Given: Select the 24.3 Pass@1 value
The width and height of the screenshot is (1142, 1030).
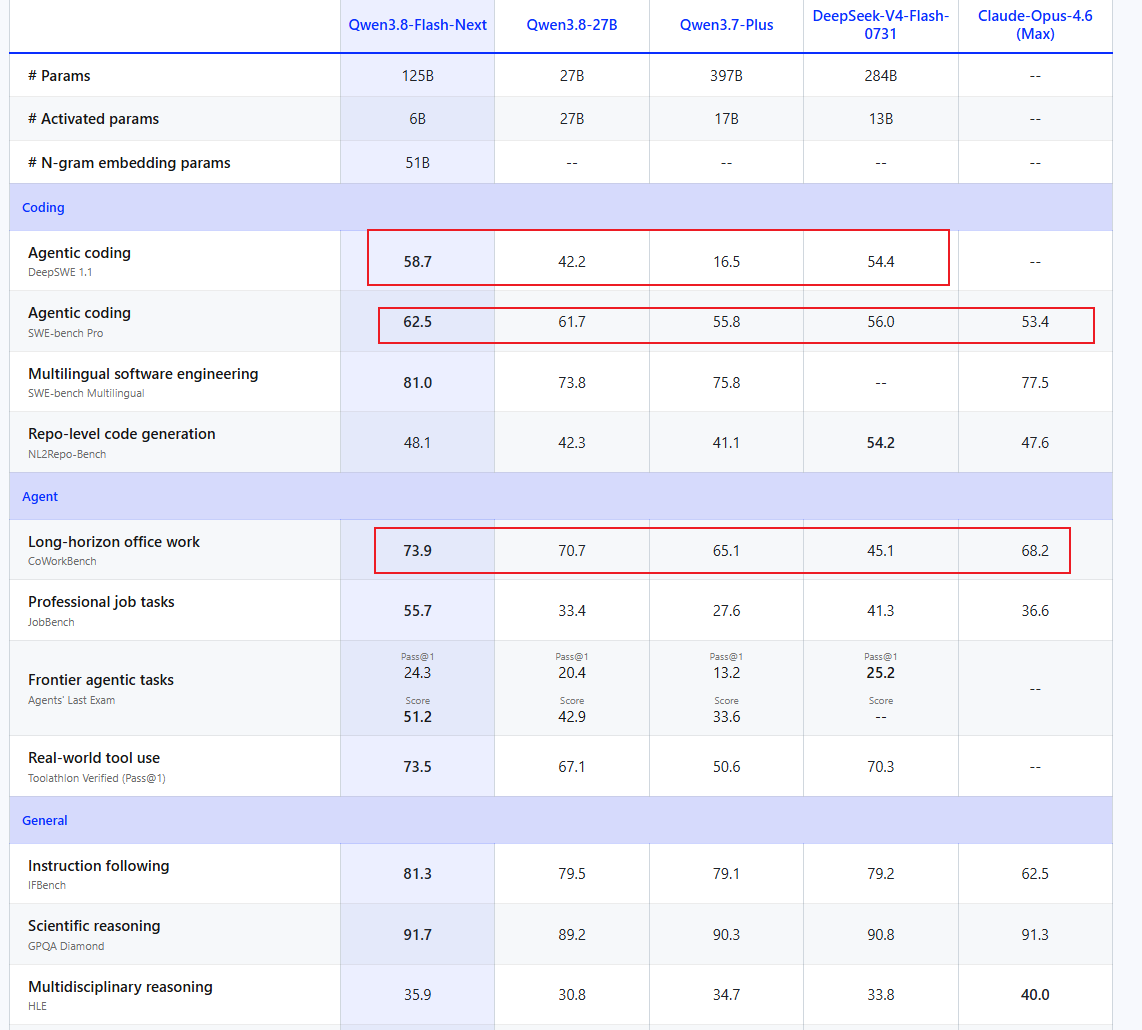Looking at the screenshot, I should pyautogui.click(x=417, y=673).
